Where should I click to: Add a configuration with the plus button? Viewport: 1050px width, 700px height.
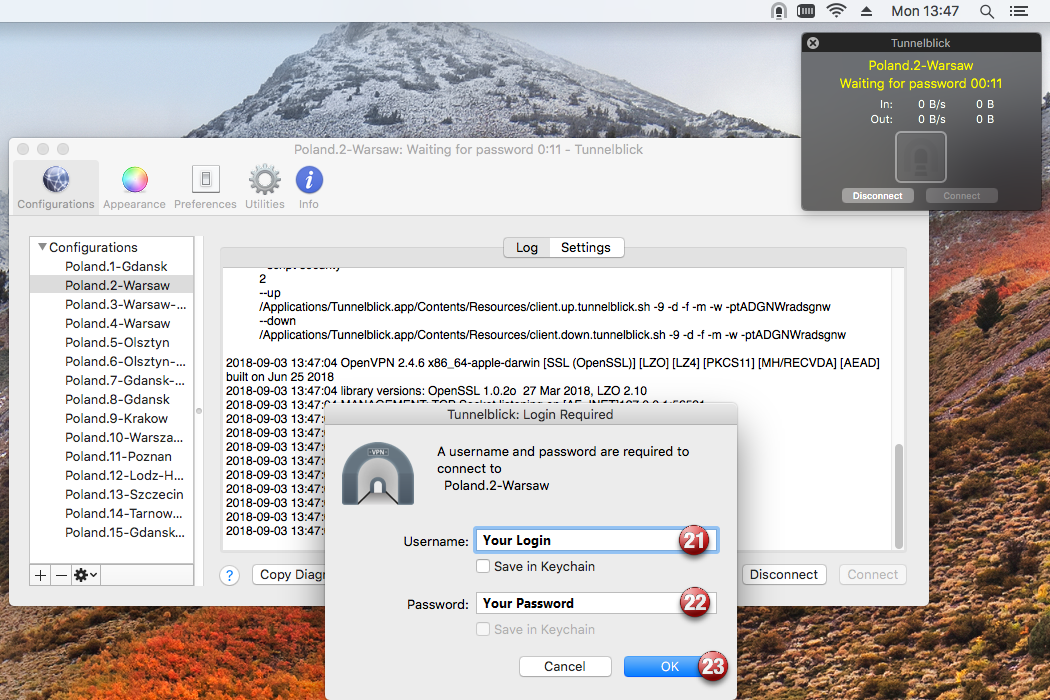pos(40,575)
